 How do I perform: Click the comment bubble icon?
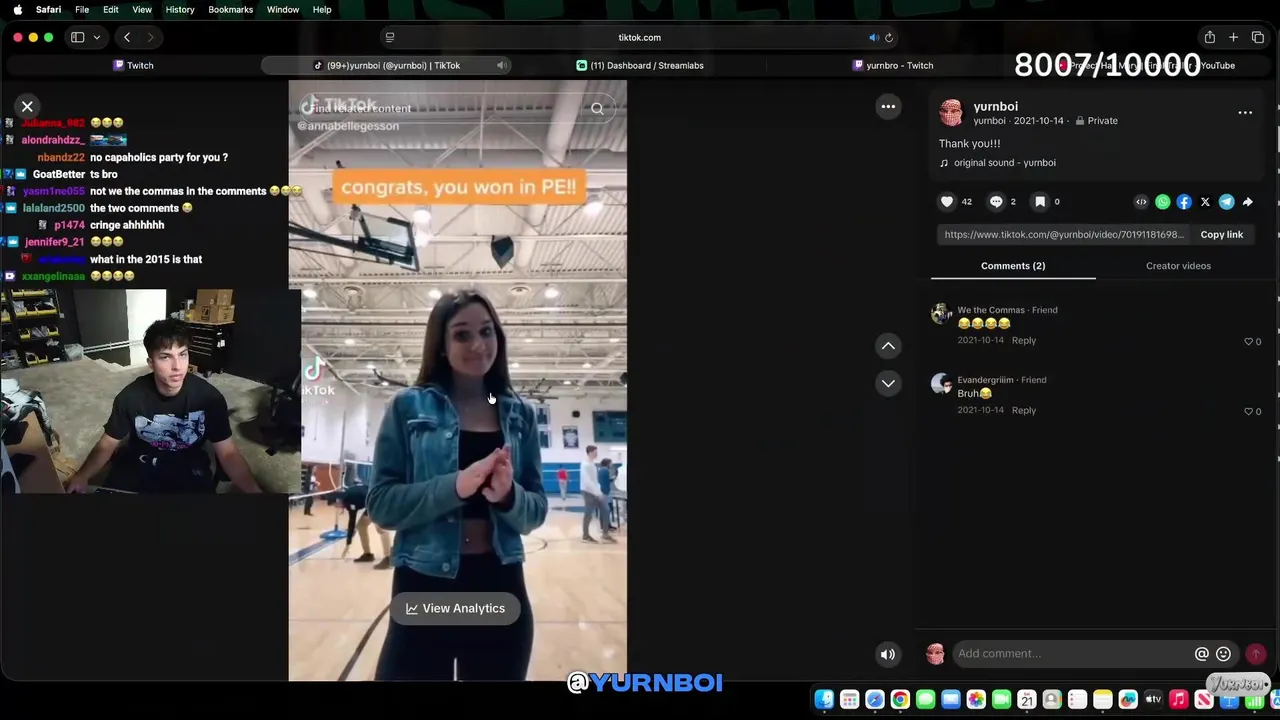[x=996, y=201]
